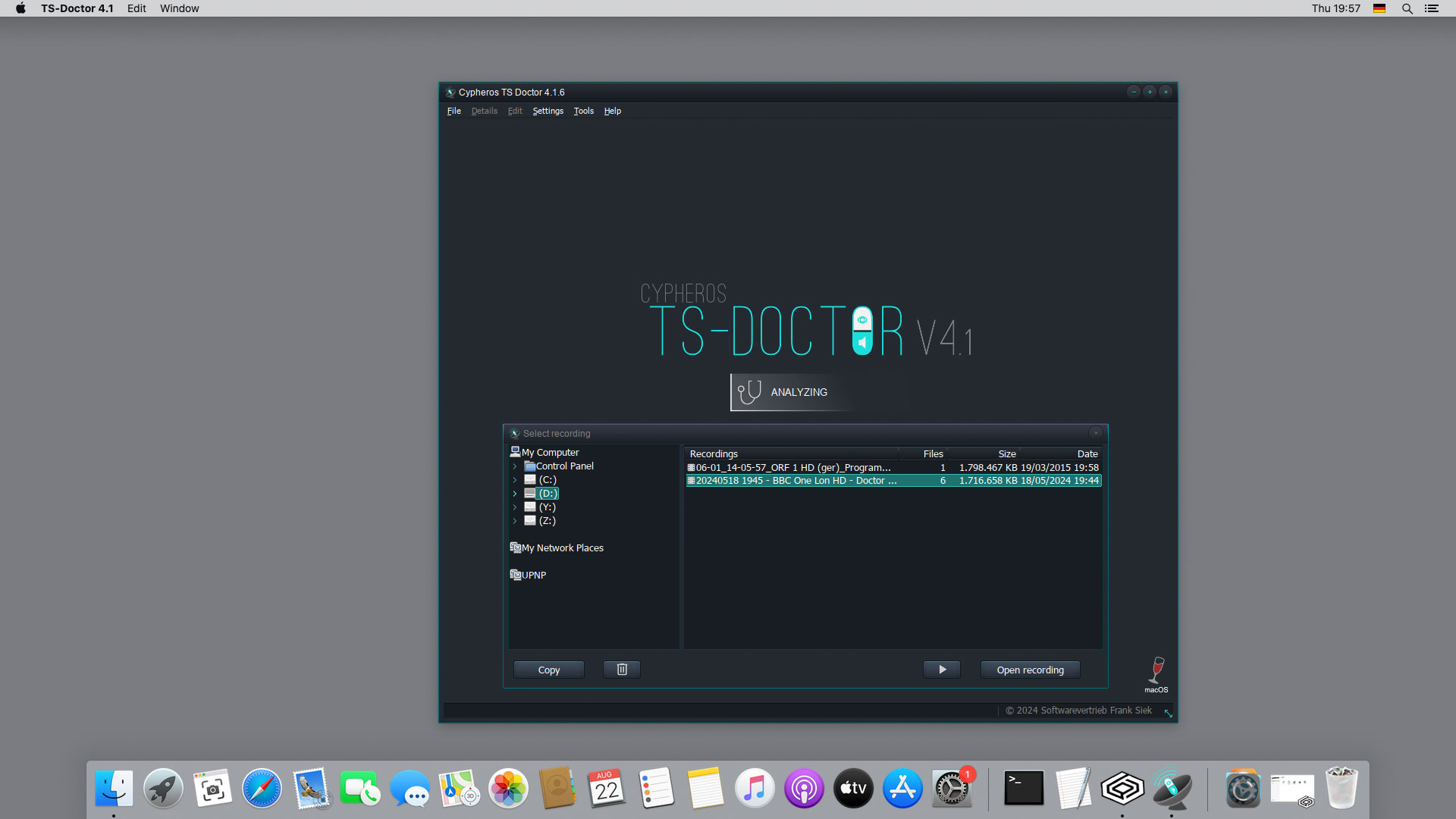This screenshot has height=819, width=1456.
Task: Expand the (C:) drive node
Action: (x=515, y=480)
